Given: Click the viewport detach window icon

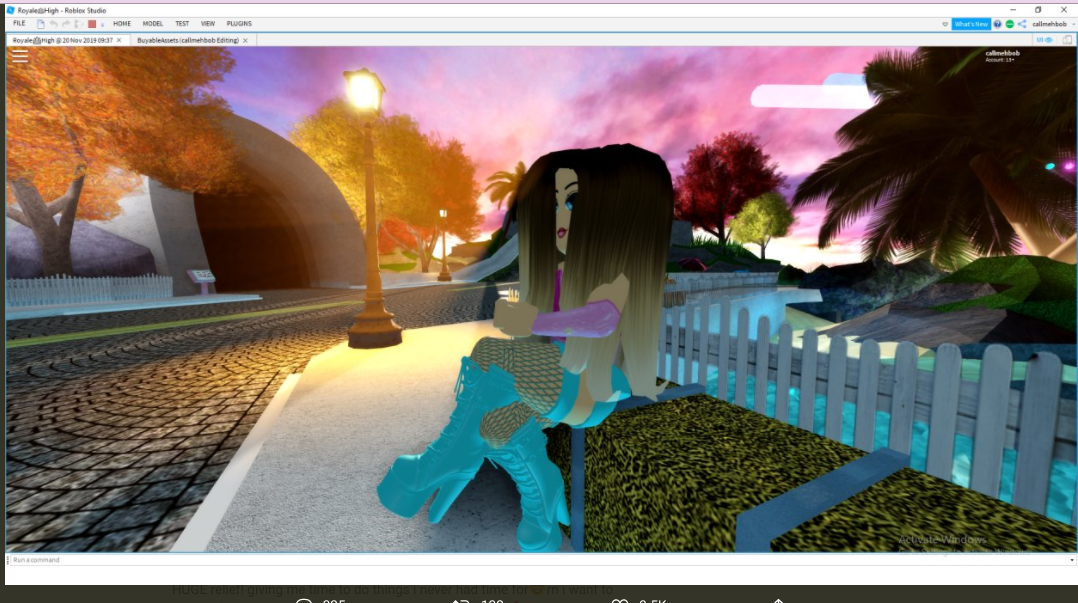Looking at the screenshot, I should tap(1067, 40).
